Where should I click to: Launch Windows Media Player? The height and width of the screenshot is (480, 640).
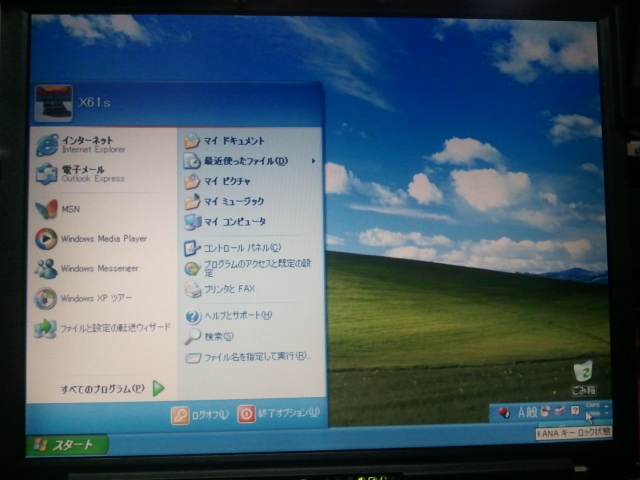point(91,239)
